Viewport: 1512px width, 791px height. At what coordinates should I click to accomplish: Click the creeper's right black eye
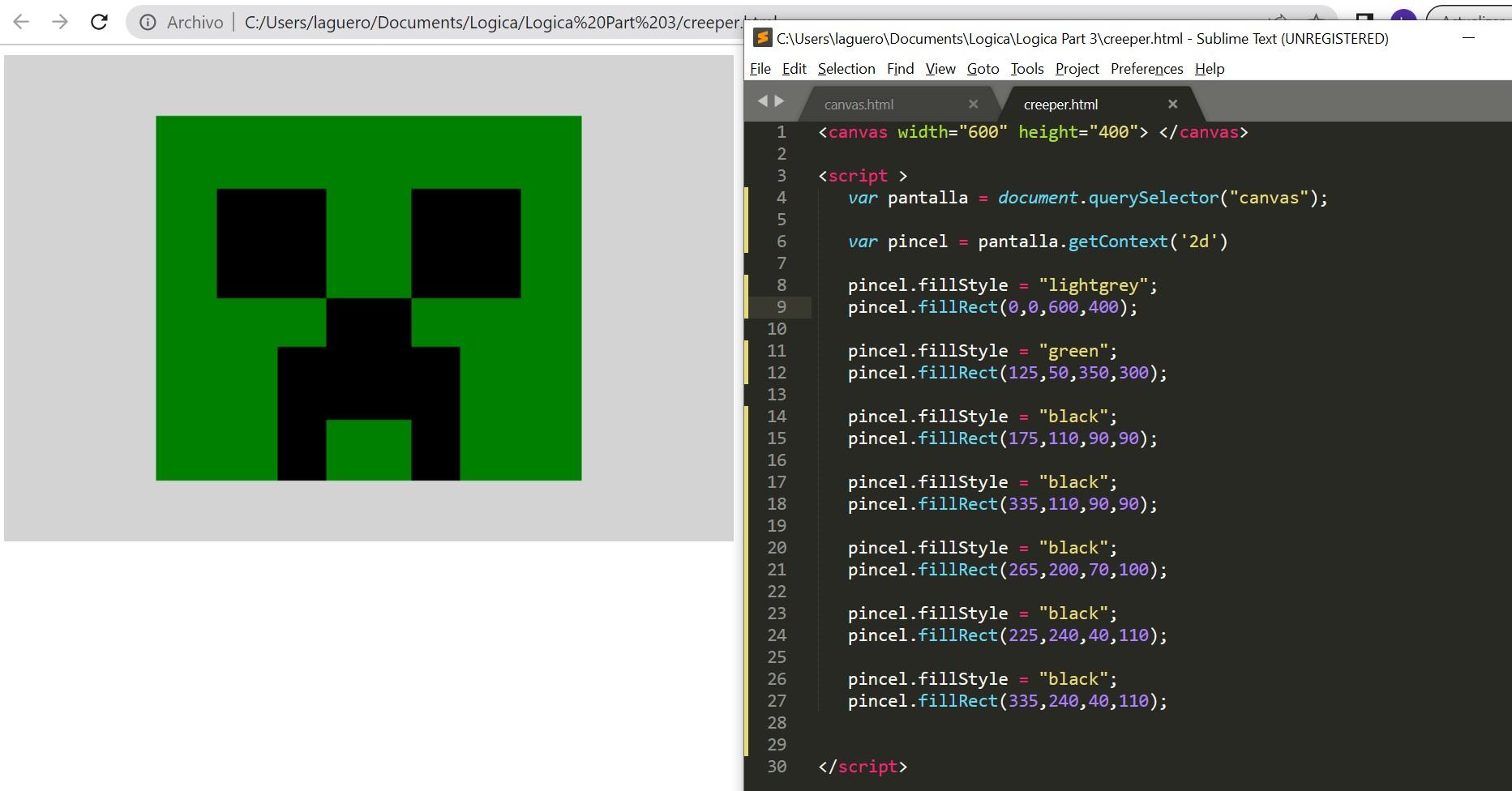click(x=466, y=243)
